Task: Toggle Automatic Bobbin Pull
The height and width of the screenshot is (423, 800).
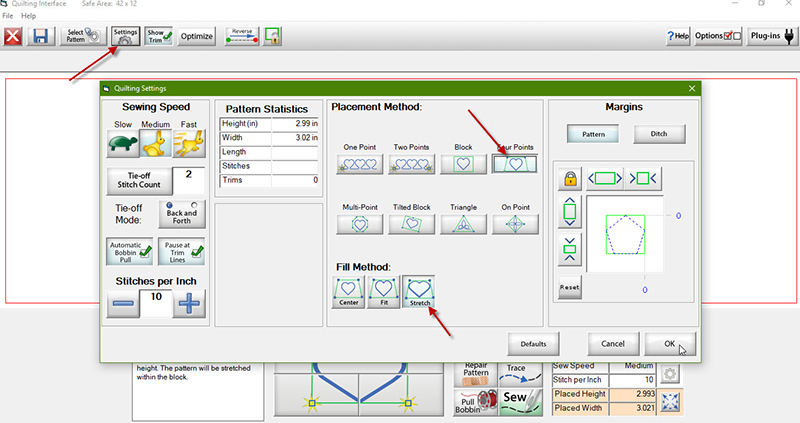Action: tap(128, 251)
